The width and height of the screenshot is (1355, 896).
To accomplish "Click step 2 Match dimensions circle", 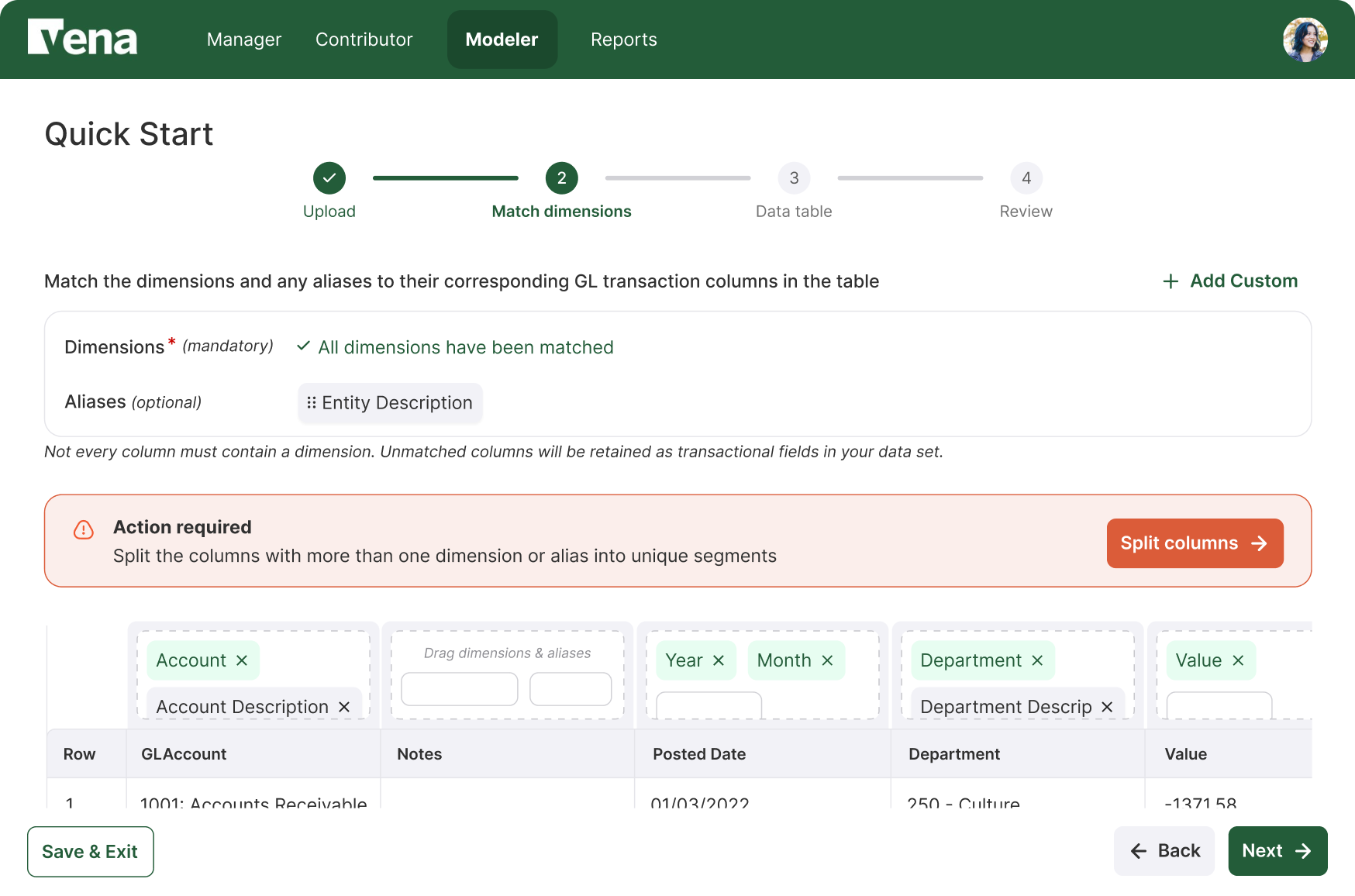I will pos(562,178).
